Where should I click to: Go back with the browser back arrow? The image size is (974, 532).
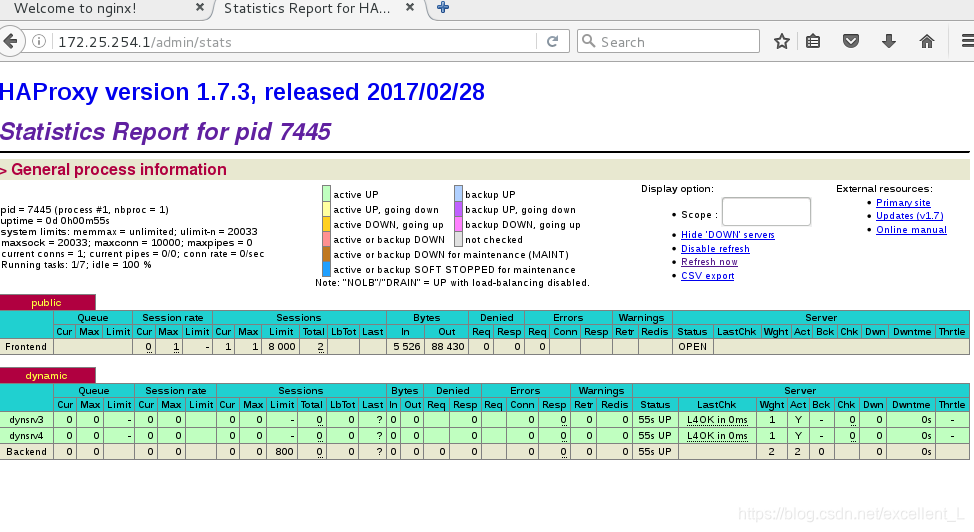click(x=11, y=42)
